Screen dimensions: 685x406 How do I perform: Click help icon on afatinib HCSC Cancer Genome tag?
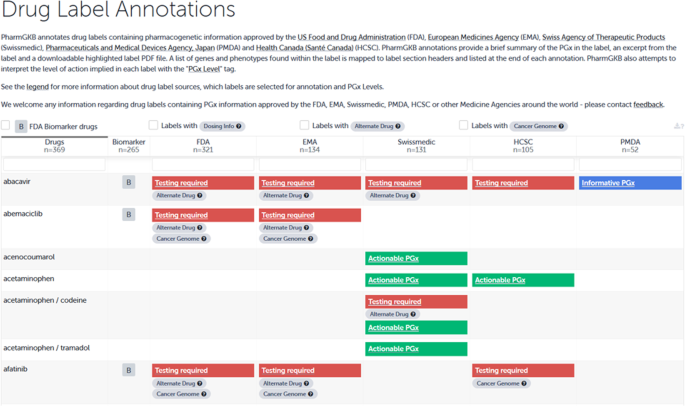[x=524, y=383]
